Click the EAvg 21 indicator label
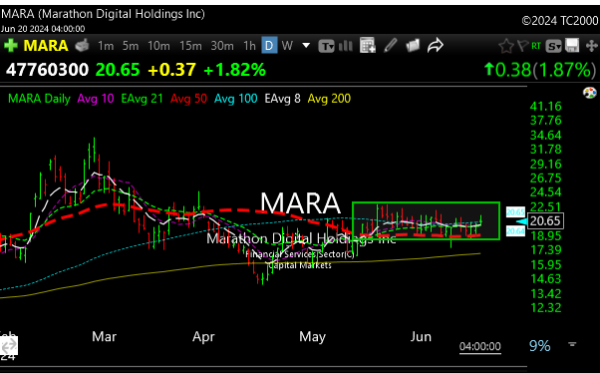This screenshot has width=600, height=373. (142, 99)
